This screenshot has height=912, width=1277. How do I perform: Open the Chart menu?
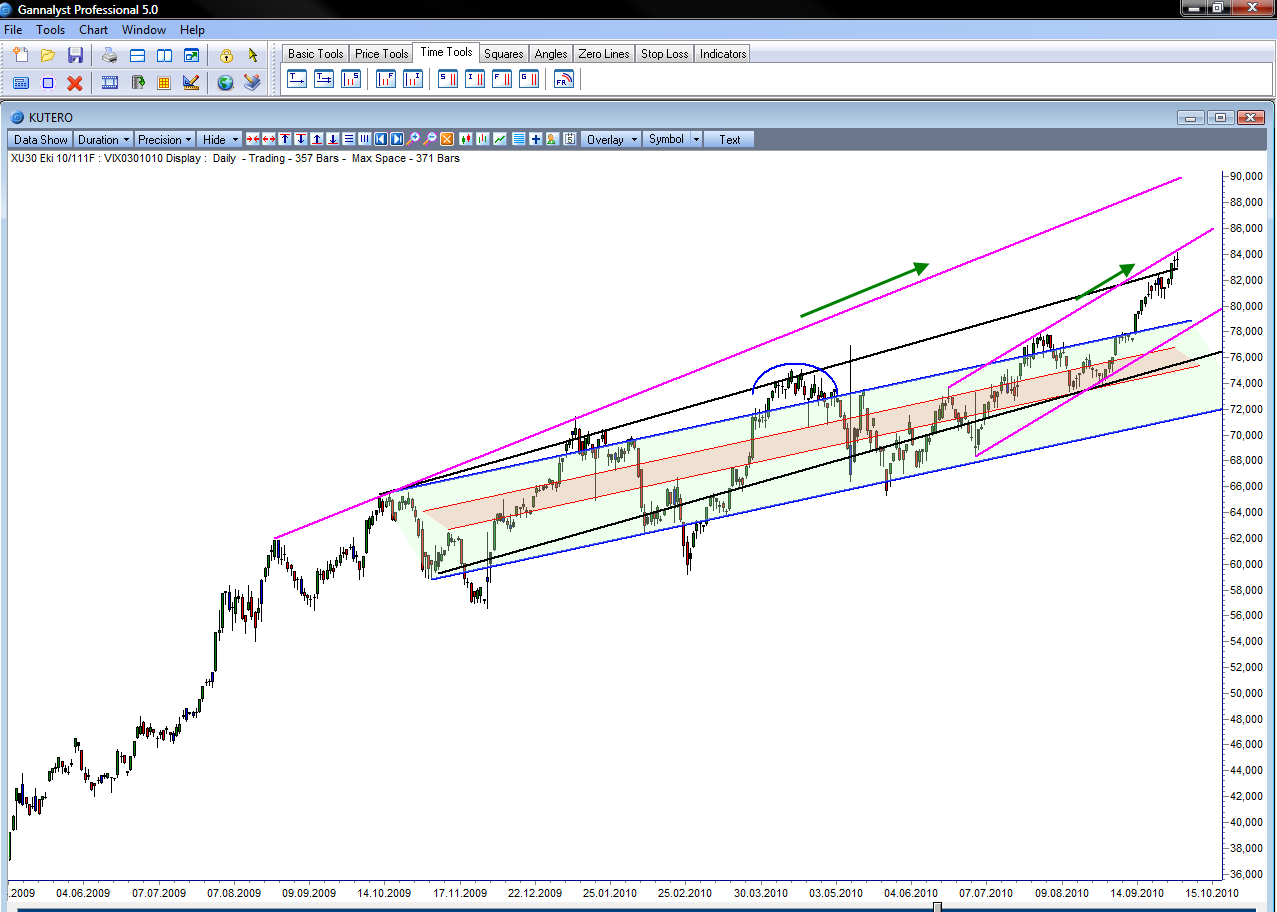(x=93, y=30)
